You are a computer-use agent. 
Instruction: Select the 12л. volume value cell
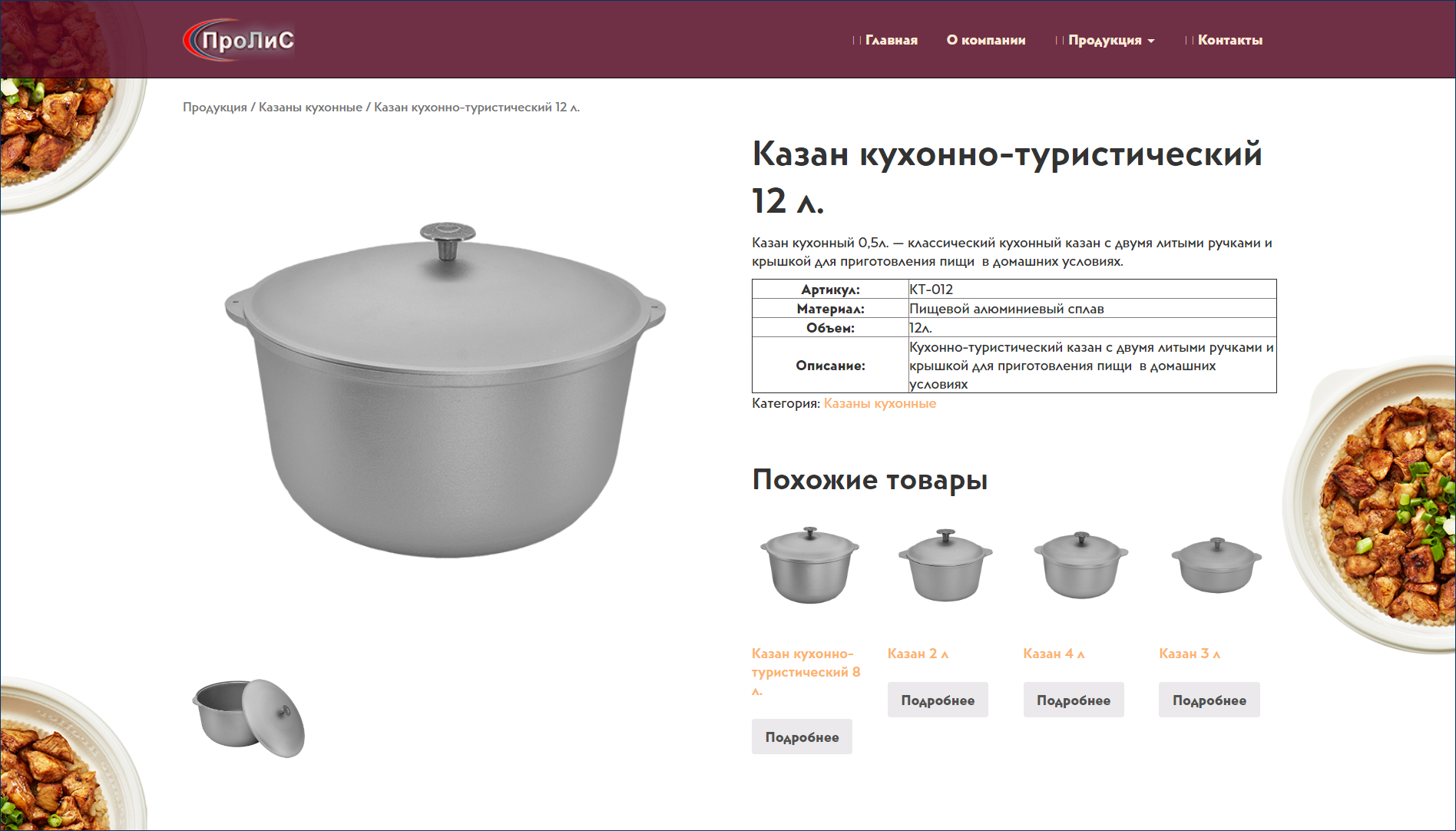point(1092,328)
